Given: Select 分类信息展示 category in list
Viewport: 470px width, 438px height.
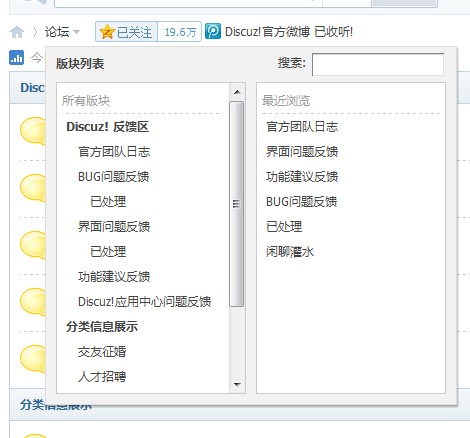Looking at the screenshot, I should pyautogui.click(x=102, y=327).
